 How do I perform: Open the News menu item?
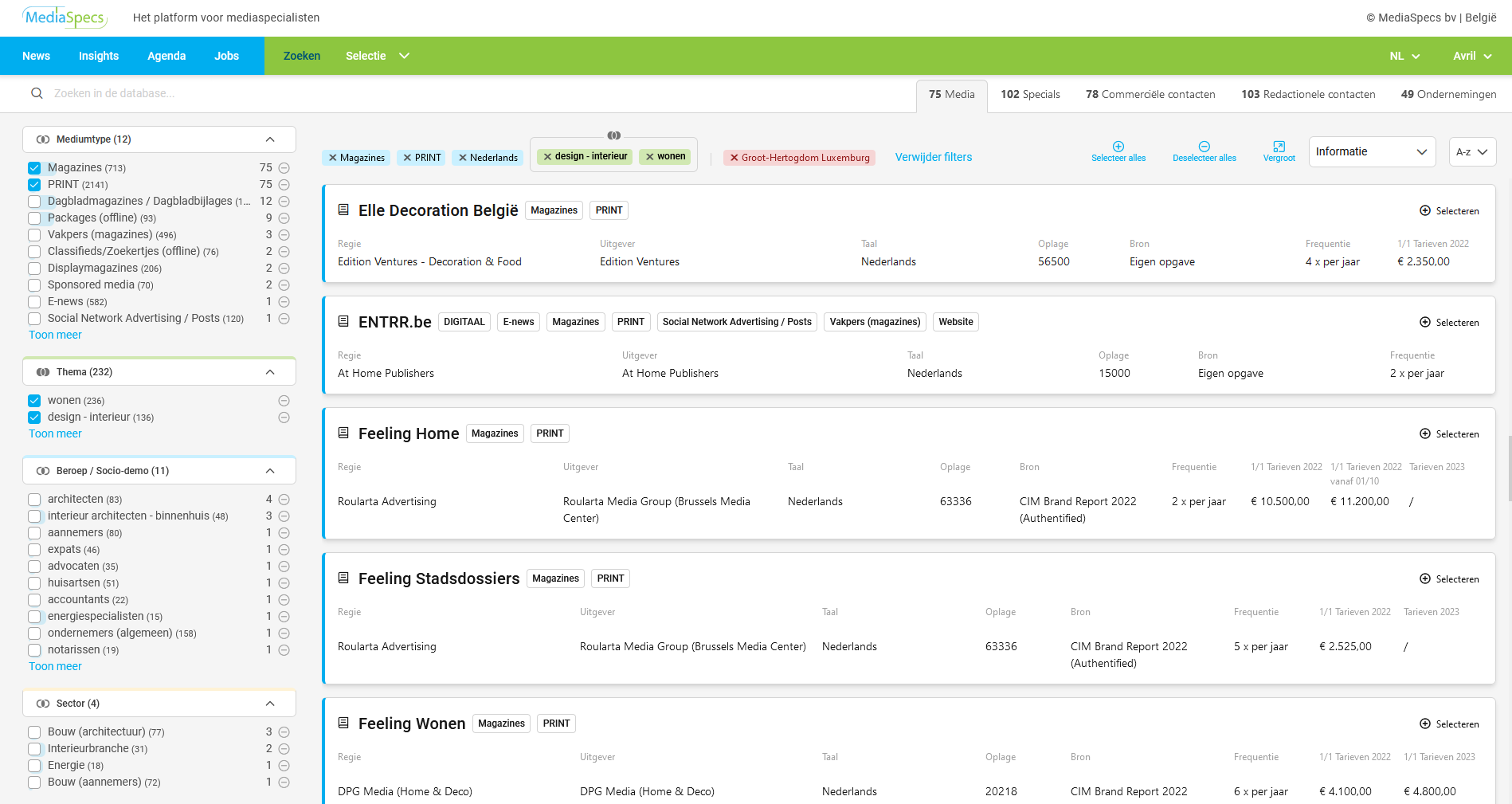(36, 56)
